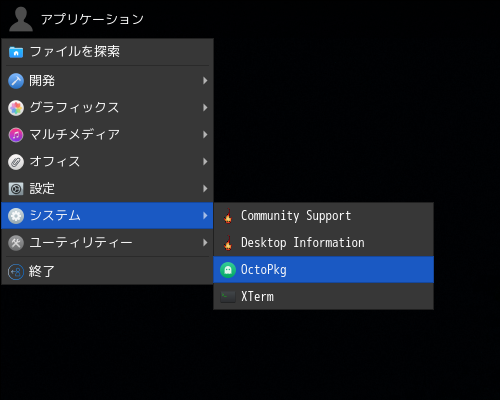Click the logout icon beside 終了
The width and height of the screenshot is (500, 400).
tap(16, 272)
